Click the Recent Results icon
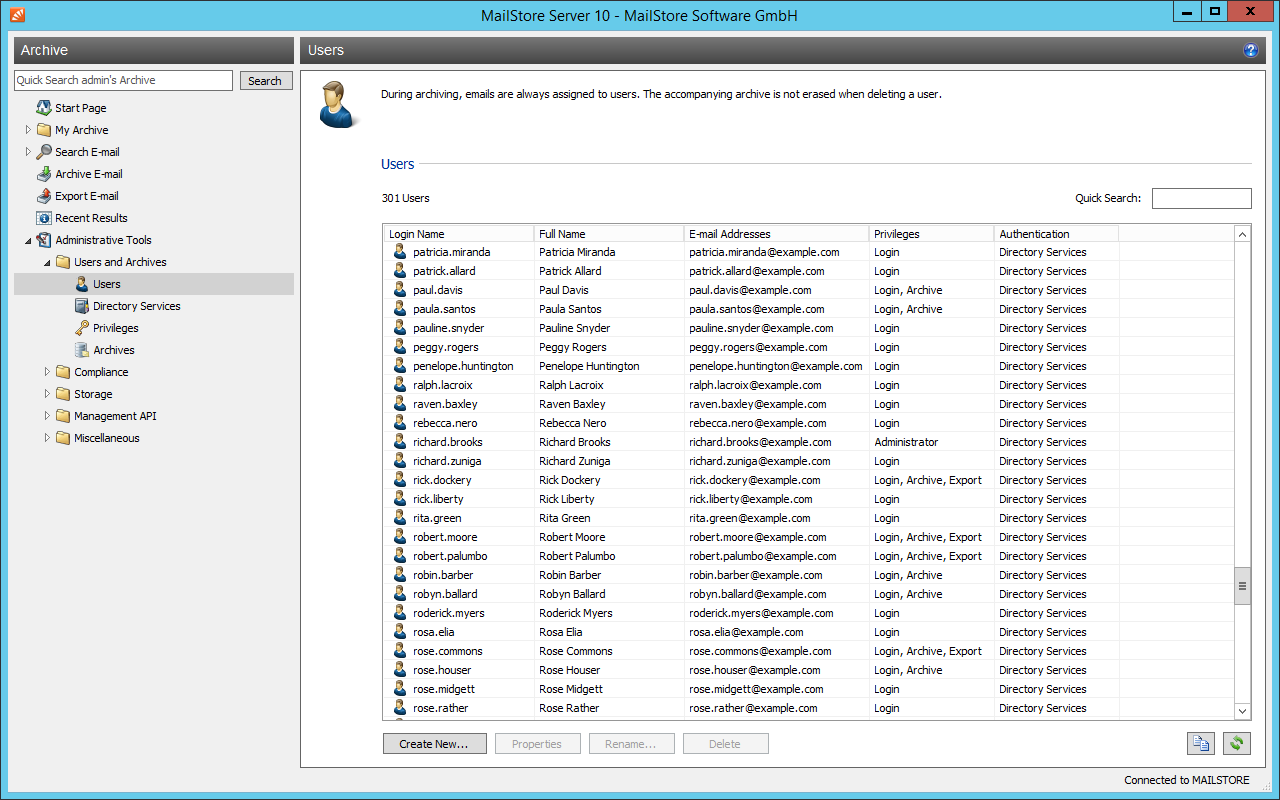 pyautogui.click(x=44, y=218)
